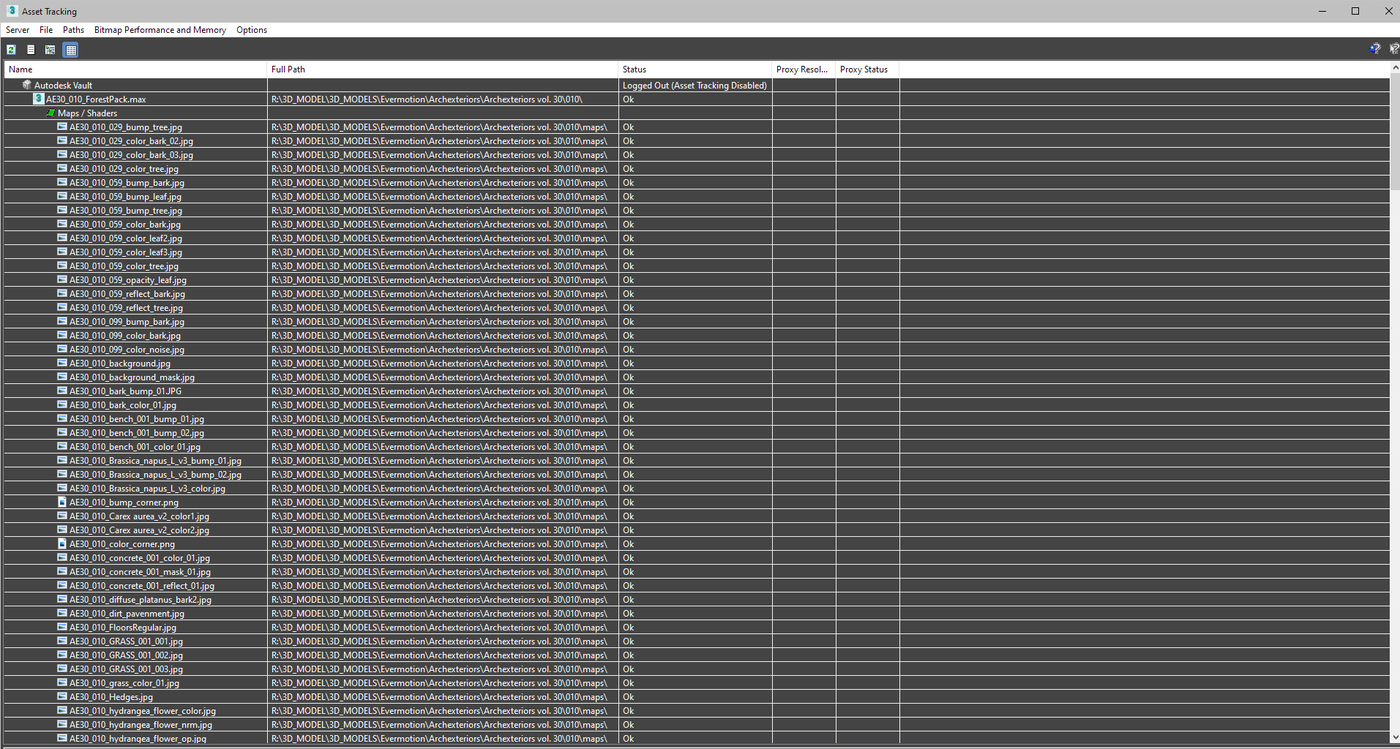Viewport: 1400px width, 749px height.
Task: Click the Autodesk Vault icon
Action: (x=27, y=85)
